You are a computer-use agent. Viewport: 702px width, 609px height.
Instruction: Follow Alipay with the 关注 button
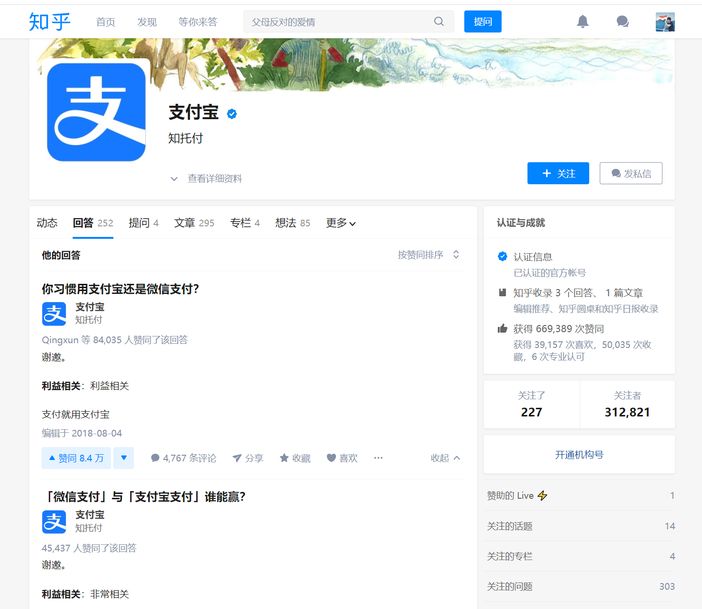coord(558,173)
